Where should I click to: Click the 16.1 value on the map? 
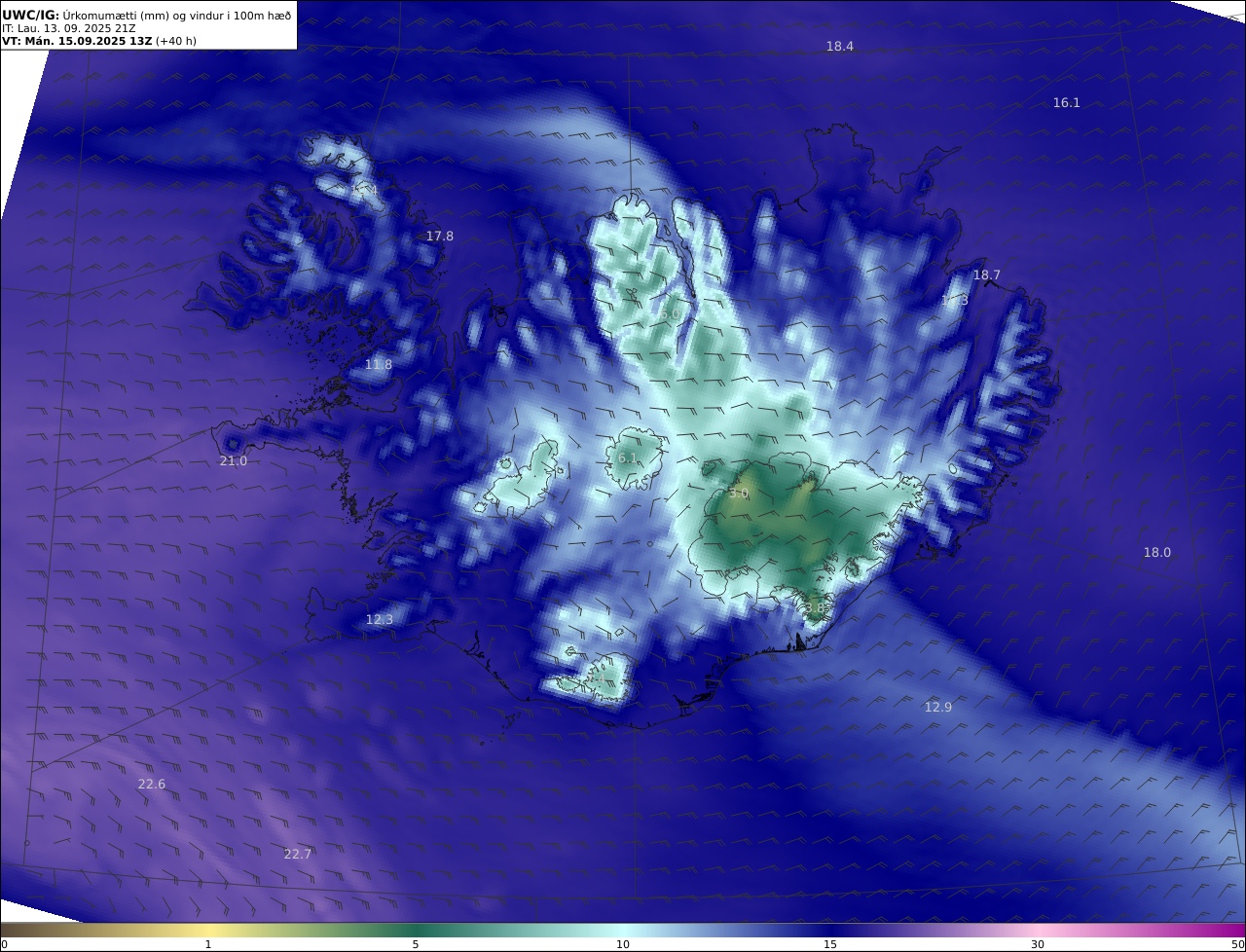[1066, 103]
